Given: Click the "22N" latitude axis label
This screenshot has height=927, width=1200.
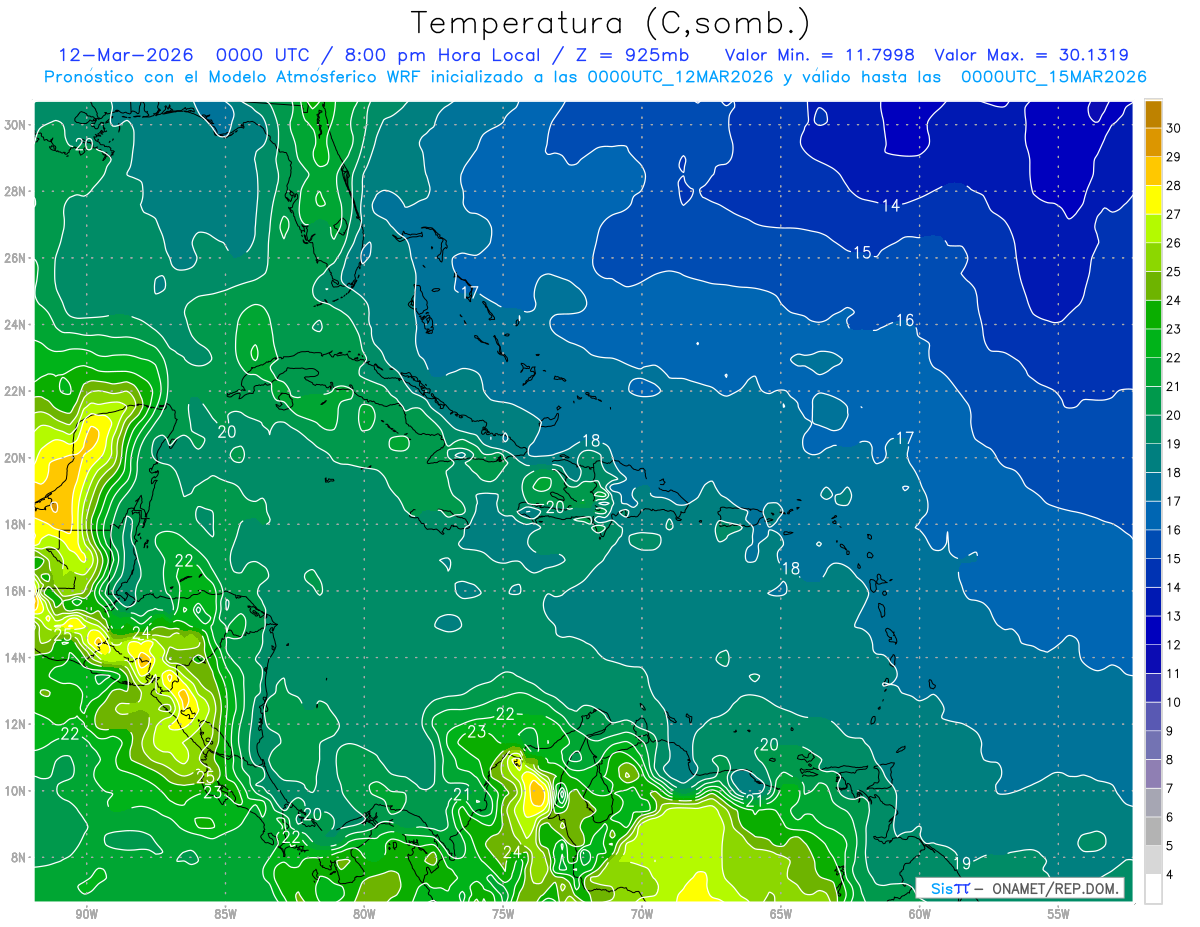Looking at the screenshot, I should pos(15,391).
